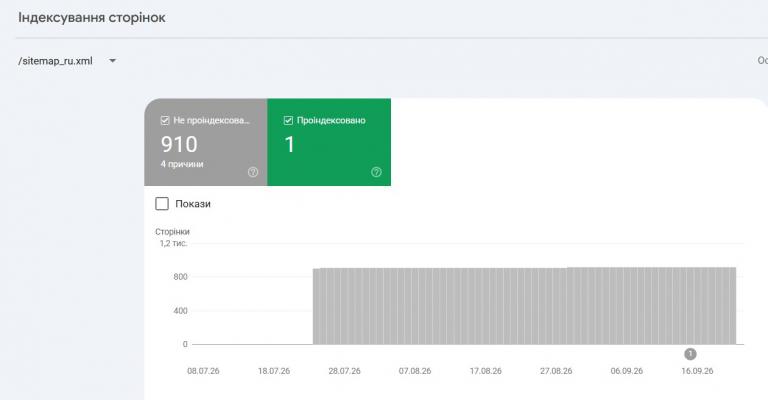The height and width of the screenshot is (400, 768).
Task: Open help icon on not-indexed gray card
Action: (253, 172)
